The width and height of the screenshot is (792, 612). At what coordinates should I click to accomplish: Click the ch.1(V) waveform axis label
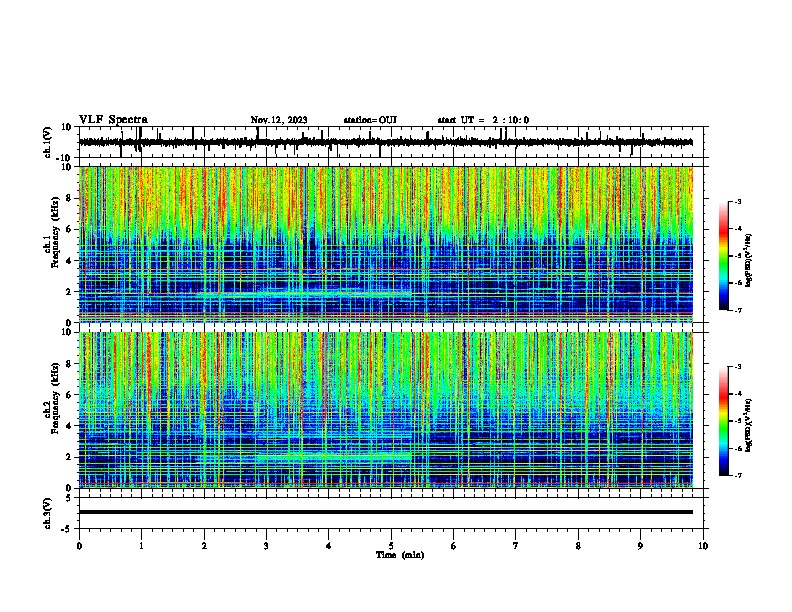(48, 142)
